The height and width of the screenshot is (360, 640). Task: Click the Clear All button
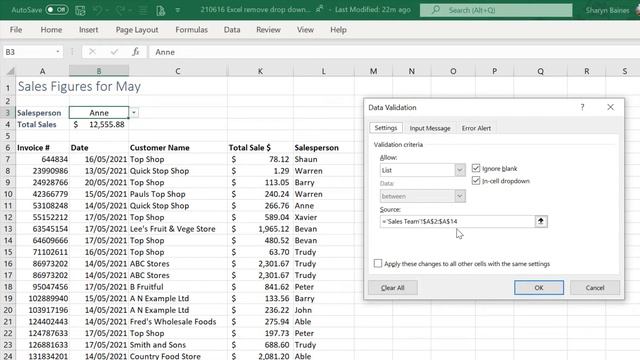click(x=392, y=288)
